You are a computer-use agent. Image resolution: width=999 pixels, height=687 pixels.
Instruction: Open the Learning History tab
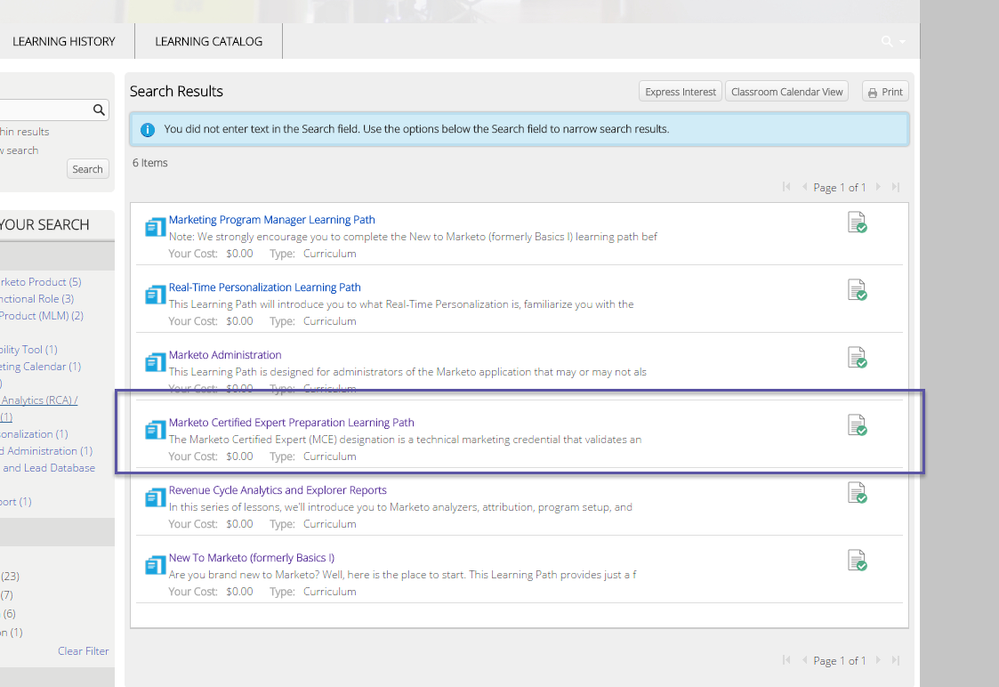click(x=64, y=41)
